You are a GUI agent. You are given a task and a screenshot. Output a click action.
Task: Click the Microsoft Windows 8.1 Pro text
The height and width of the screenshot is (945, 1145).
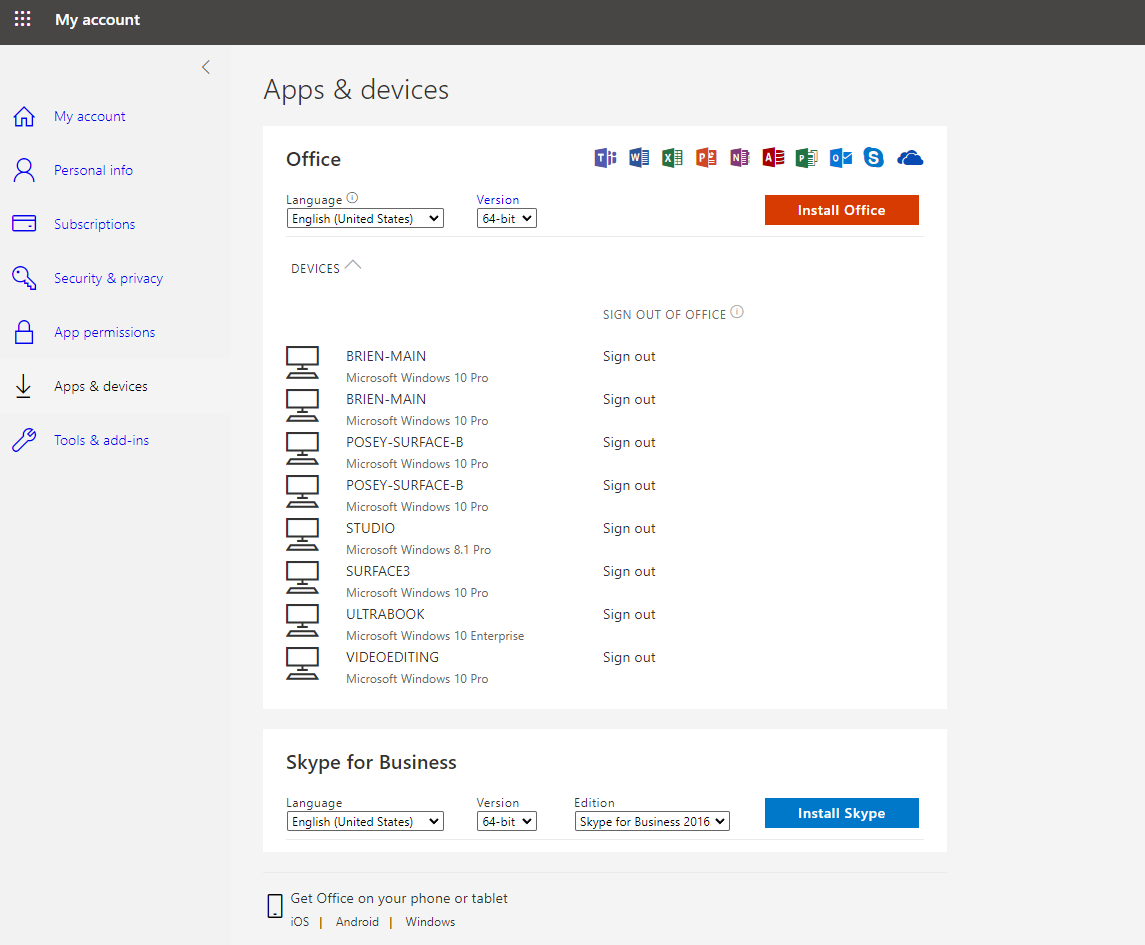[418, 550]
